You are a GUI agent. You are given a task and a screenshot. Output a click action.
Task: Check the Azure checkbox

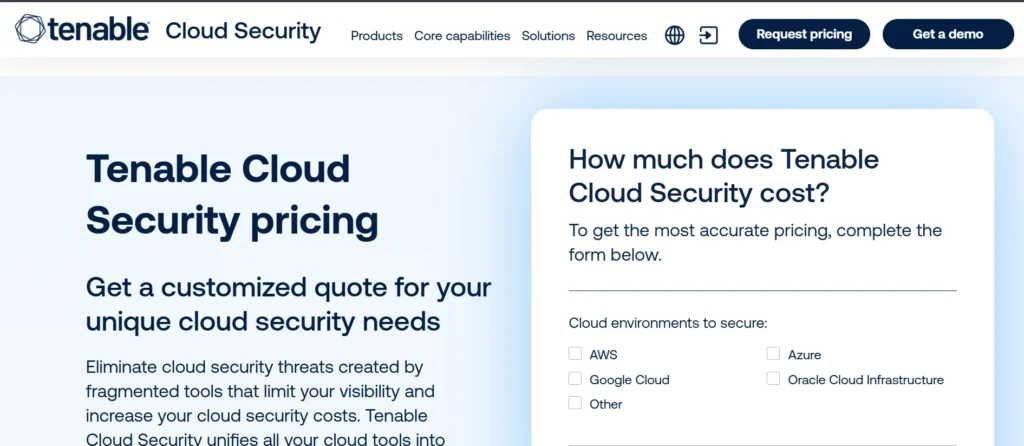tap(773, 353)
